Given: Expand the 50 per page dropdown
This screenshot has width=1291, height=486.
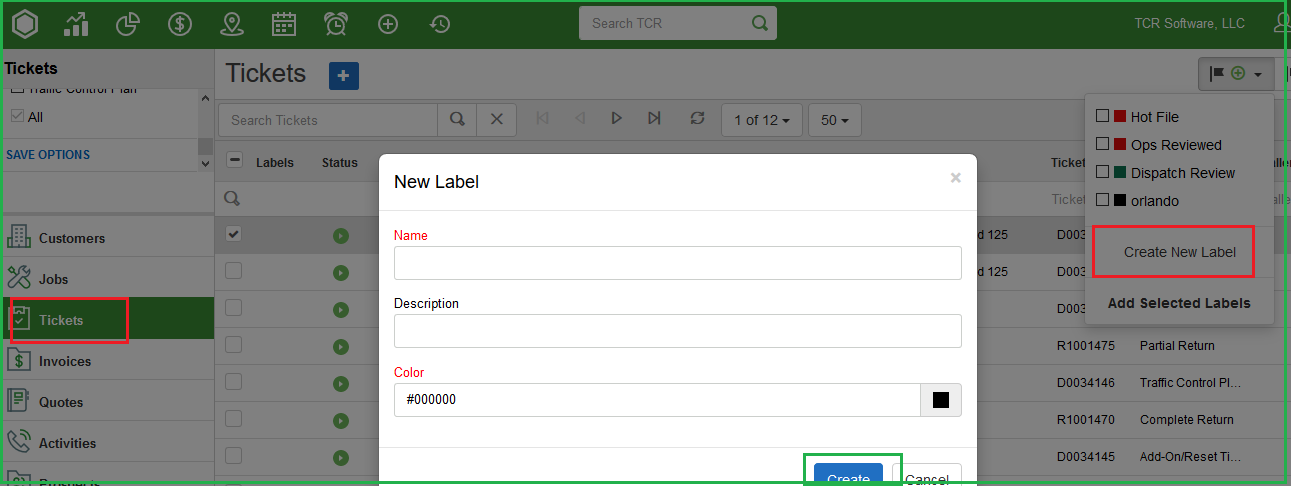Looking at the screenshot, I should pyautogui.click(x=834, y=120).
